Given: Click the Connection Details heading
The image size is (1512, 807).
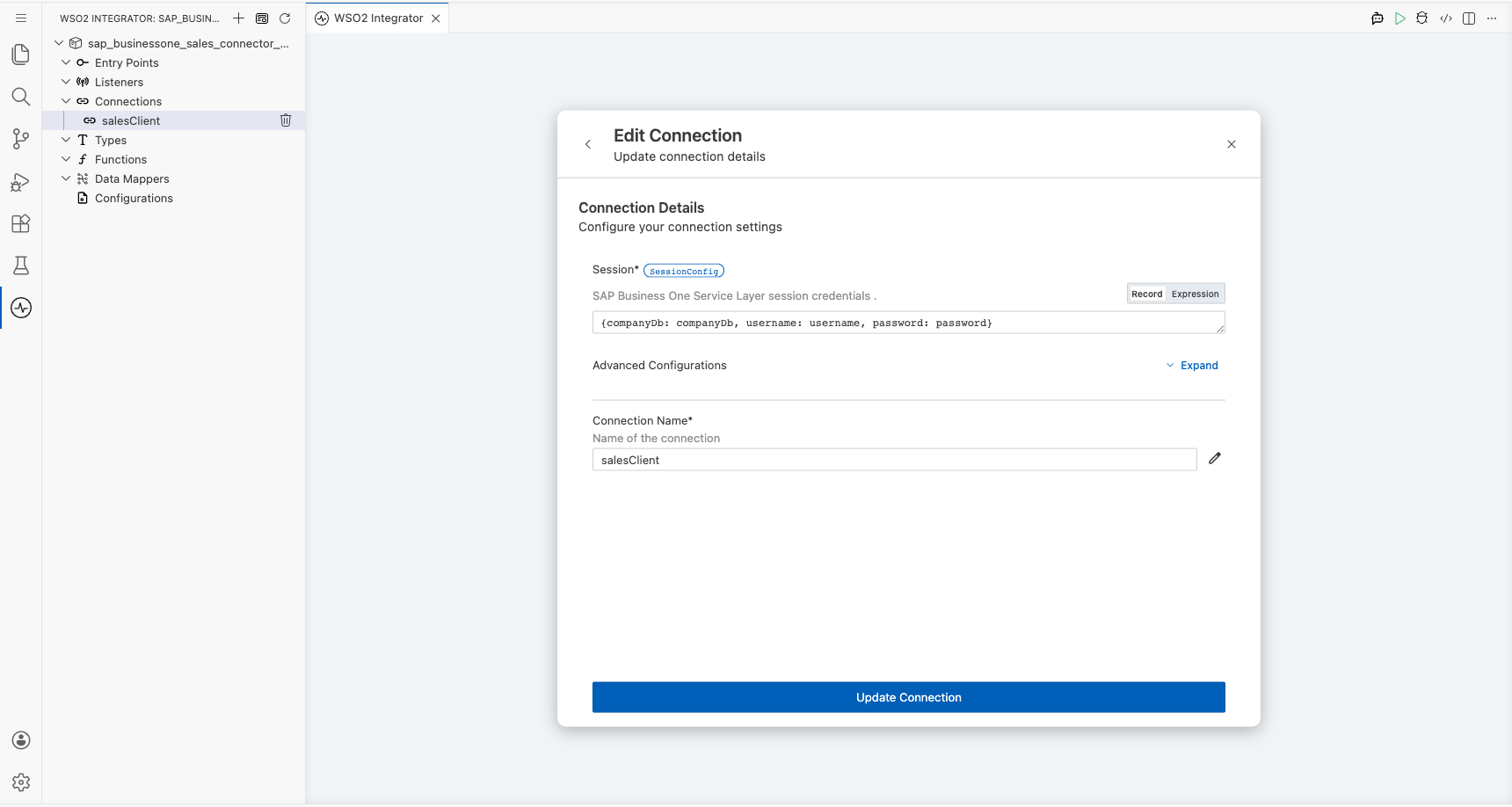Looking at the screenshot, I should 642,207.
